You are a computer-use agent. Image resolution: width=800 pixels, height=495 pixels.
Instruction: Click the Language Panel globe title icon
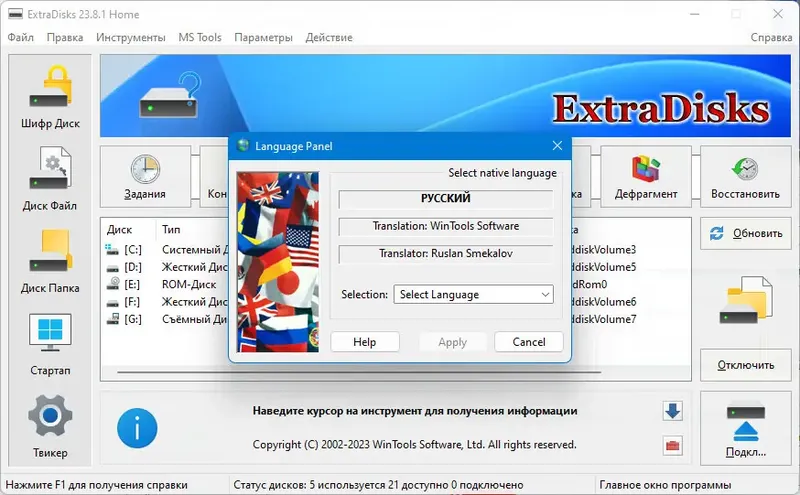(242, 145)
